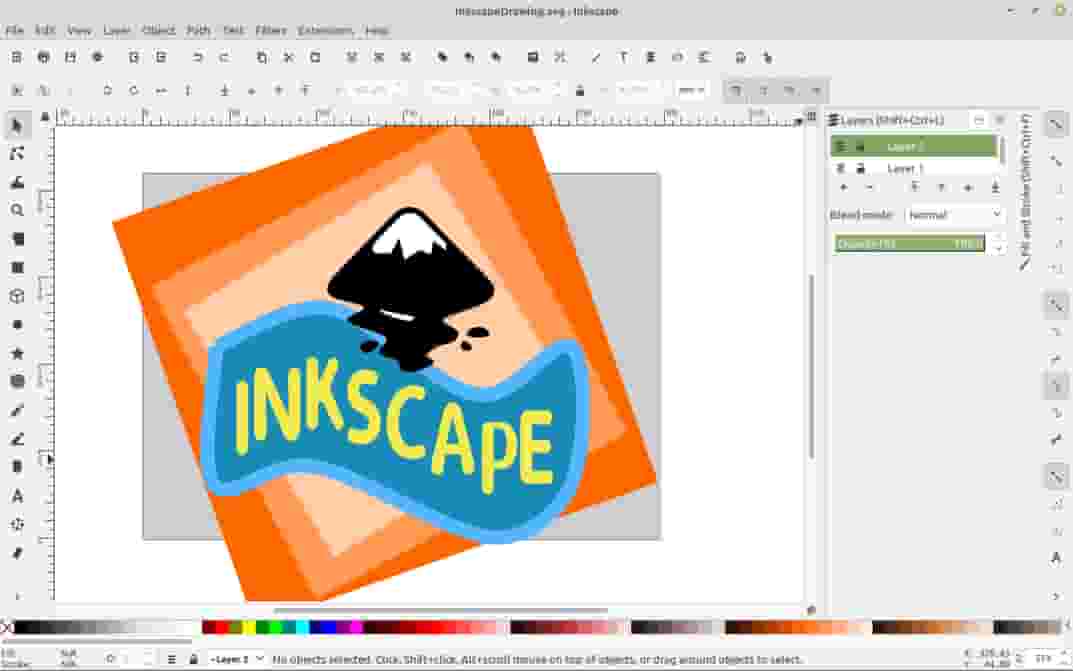Image resolution: width=1073 pixels, height=671 pixels.
Task: Hide Layer 1 using its eye toggle
Action: coord(840,168)
